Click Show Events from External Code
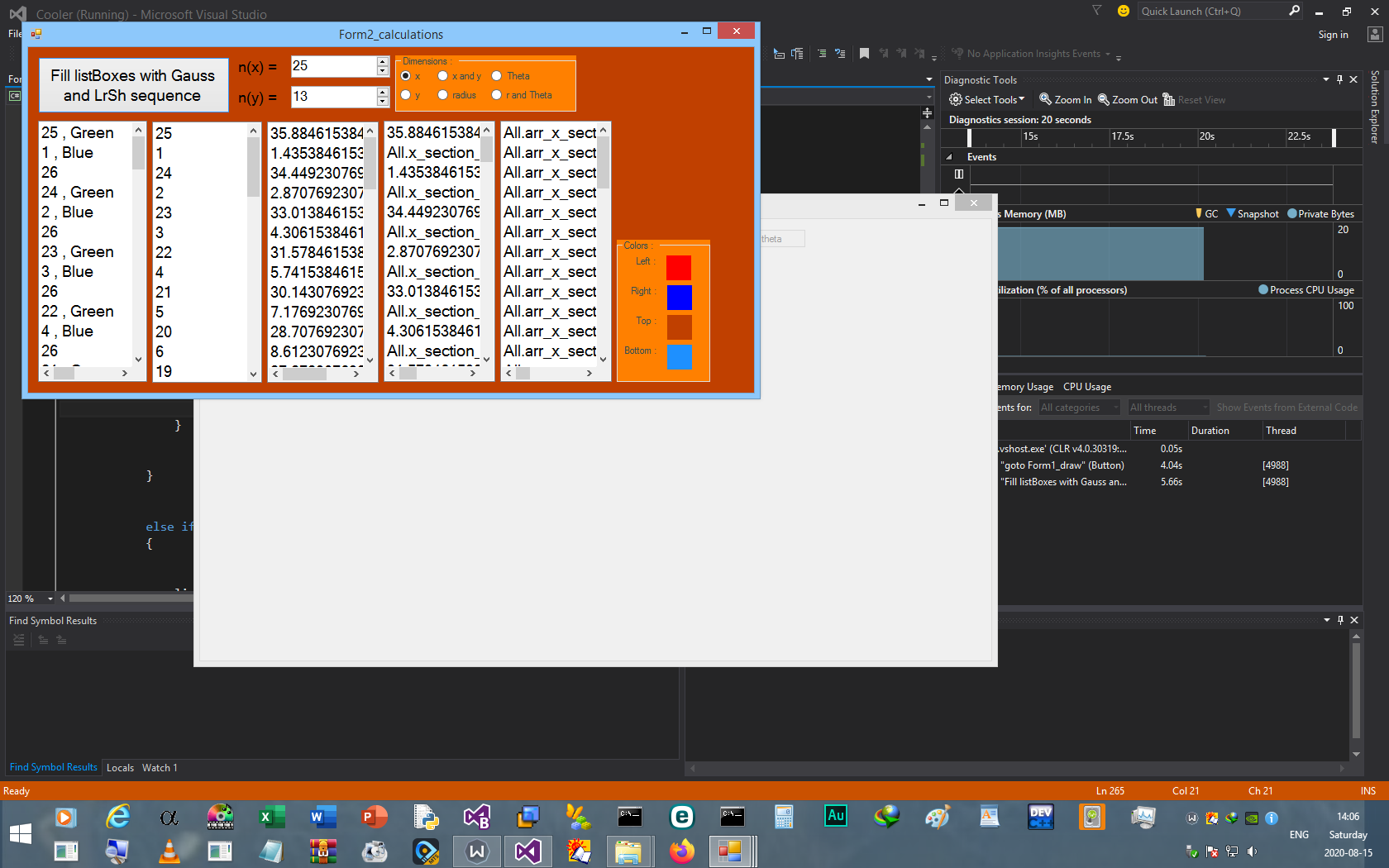Image resolution: width=1389 pixels, height=868 pixels. point(1286,408)
